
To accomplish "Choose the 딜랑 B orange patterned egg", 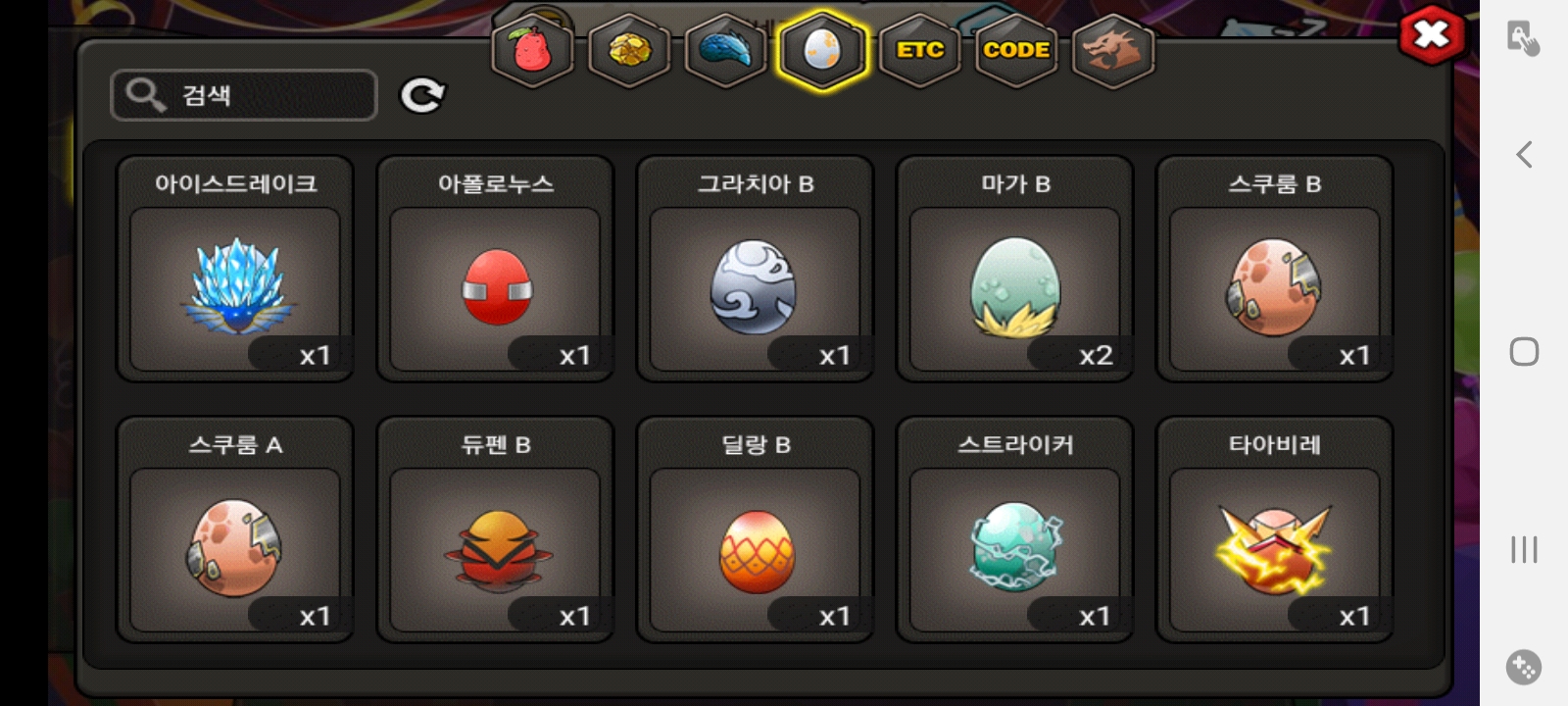I will pyautogui.click(x=755, y=529).
